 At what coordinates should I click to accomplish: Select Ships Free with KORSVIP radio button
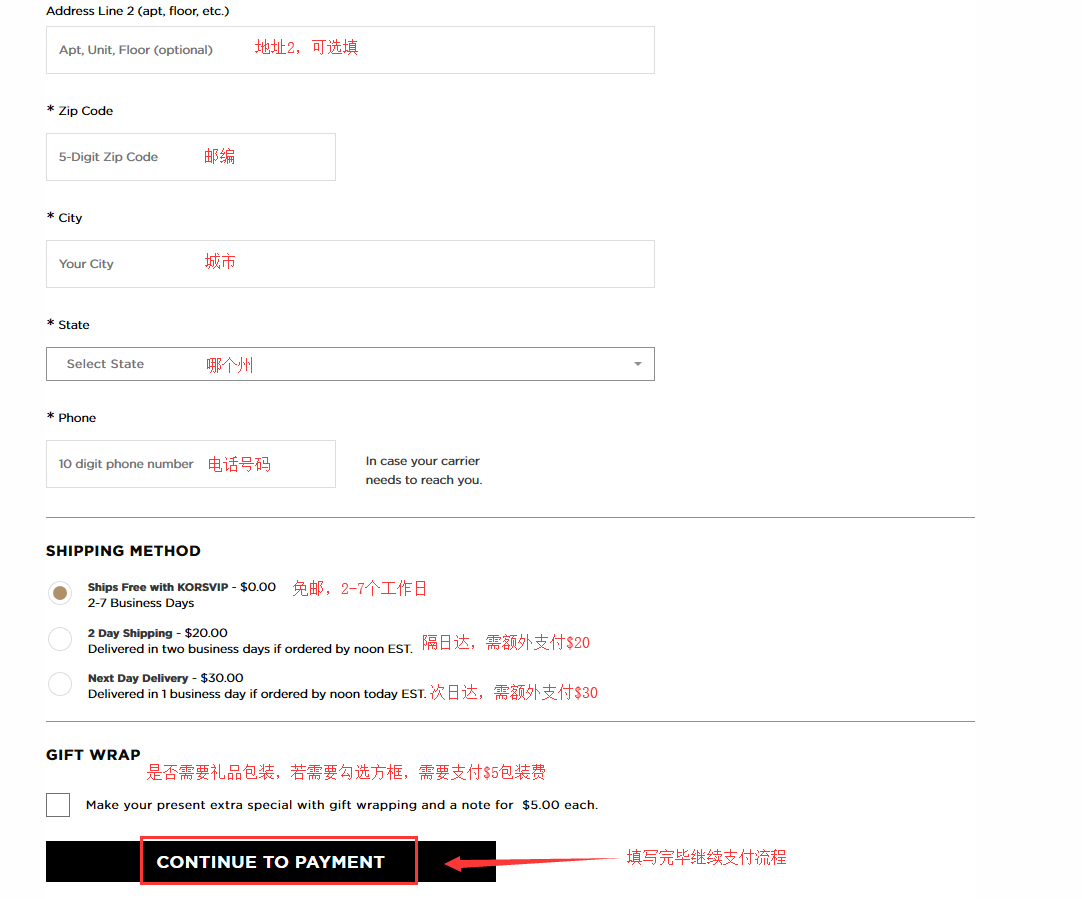pyautogui.click(x=60, y=593)
